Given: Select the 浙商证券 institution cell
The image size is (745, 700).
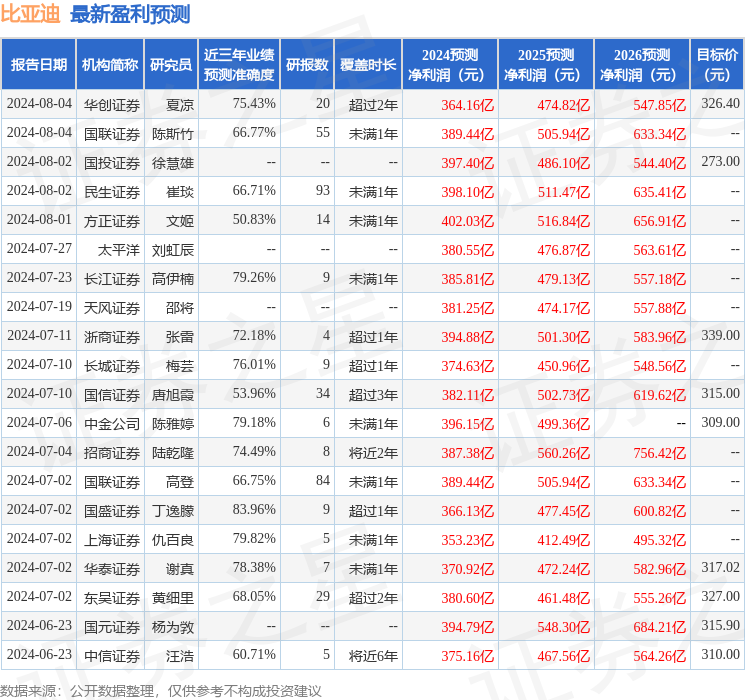Looking at the screenshot, I should pyautogui.click(x=112, y=336).
